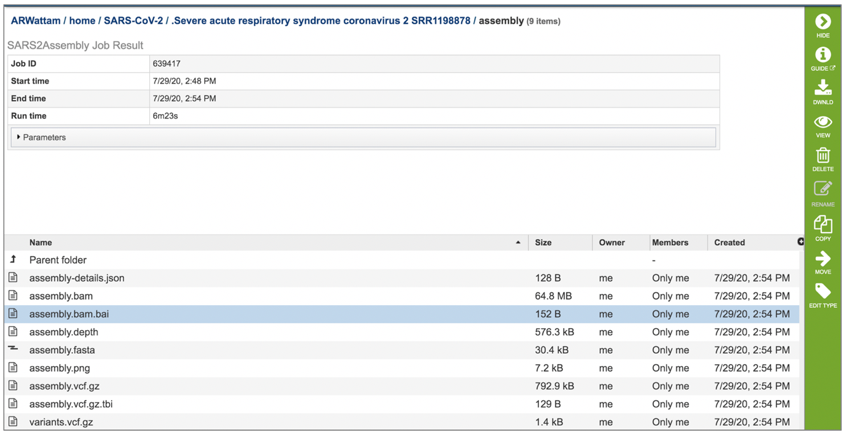The width and height of the screenshot is (845, 433).
Task: Open the Parent folder row
Action: pyautogui.click(x=401, y=260)
